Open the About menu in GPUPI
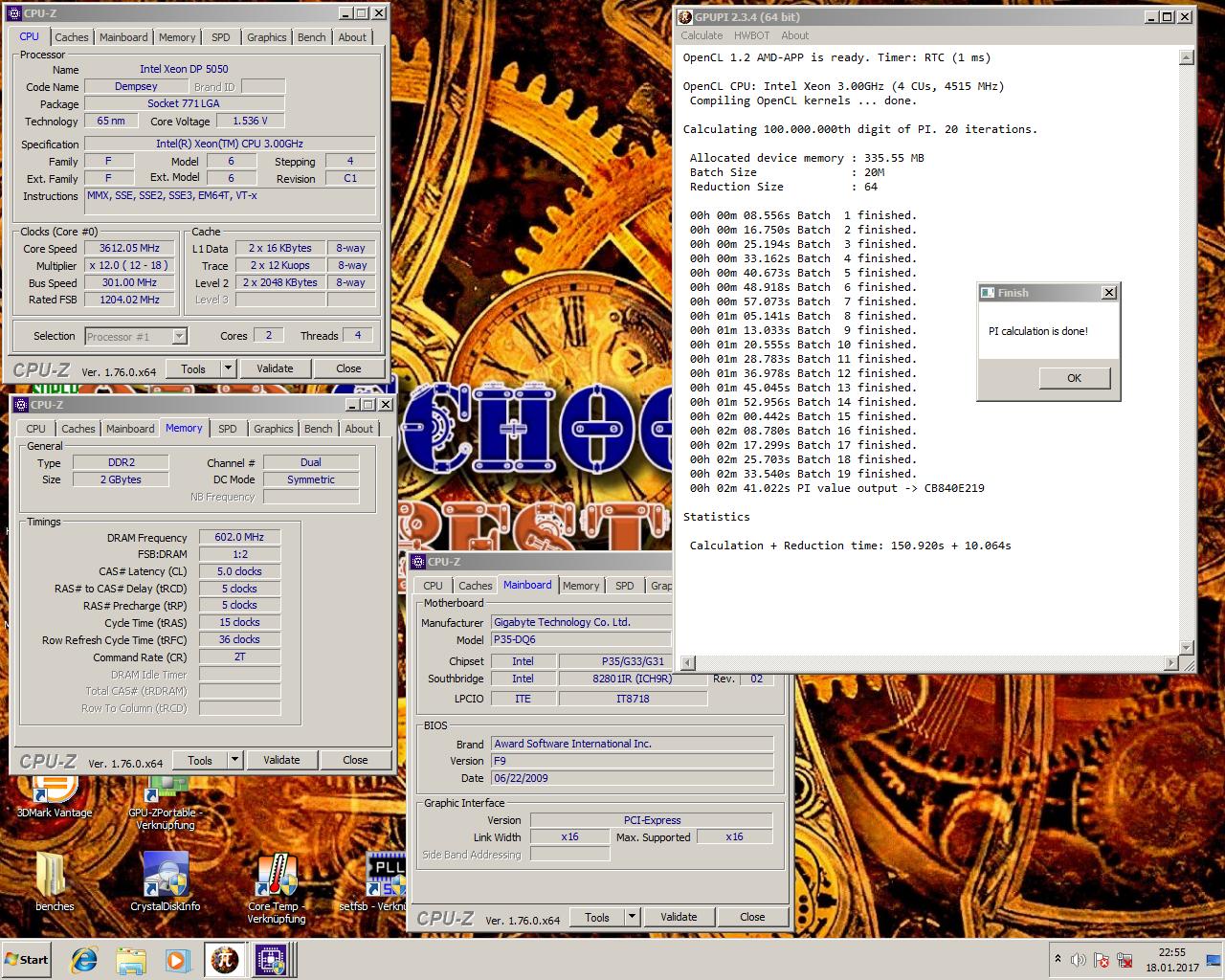 (x=794, y=35)
